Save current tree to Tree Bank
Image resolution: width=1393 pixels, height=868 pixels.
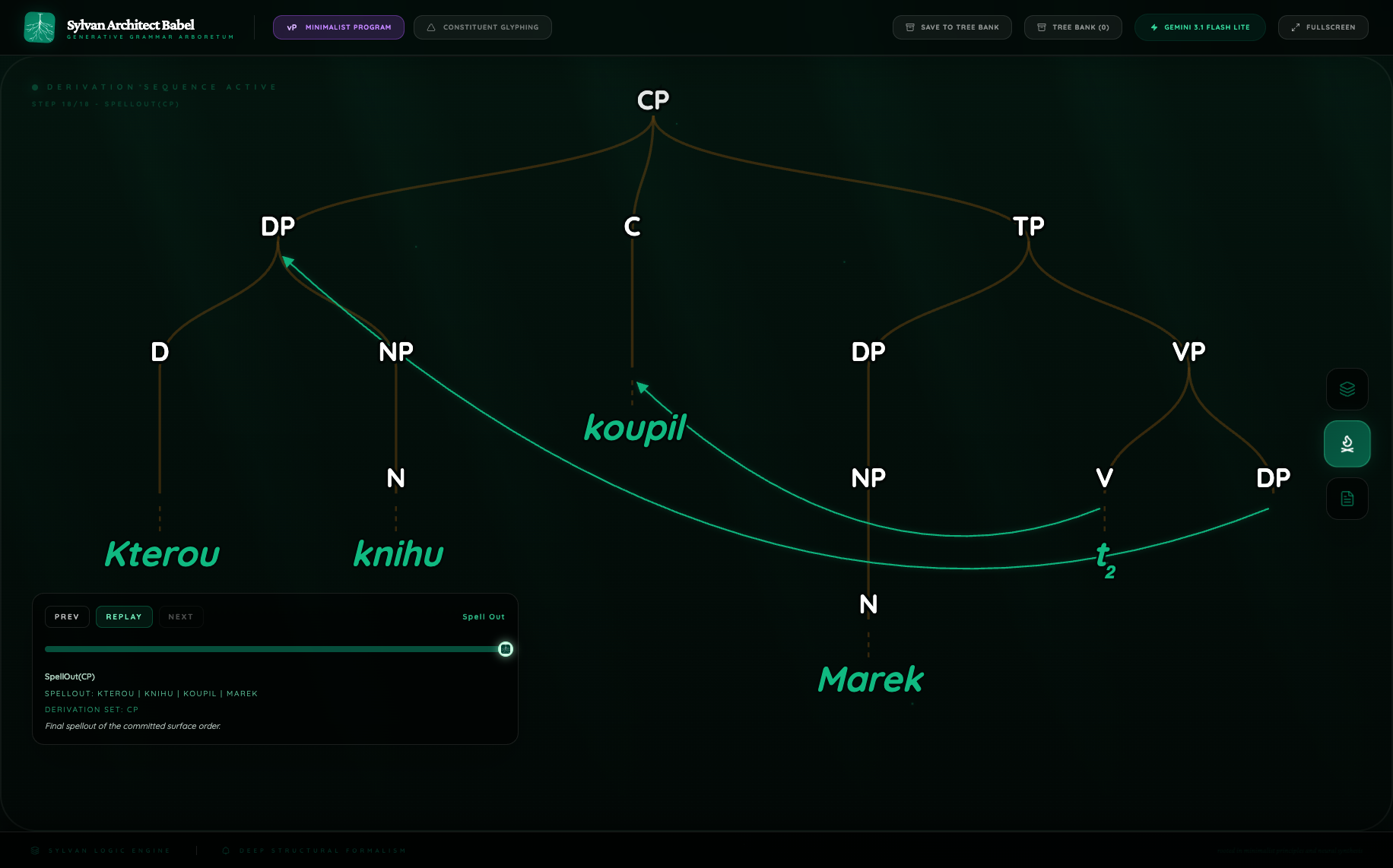[951, 27]
